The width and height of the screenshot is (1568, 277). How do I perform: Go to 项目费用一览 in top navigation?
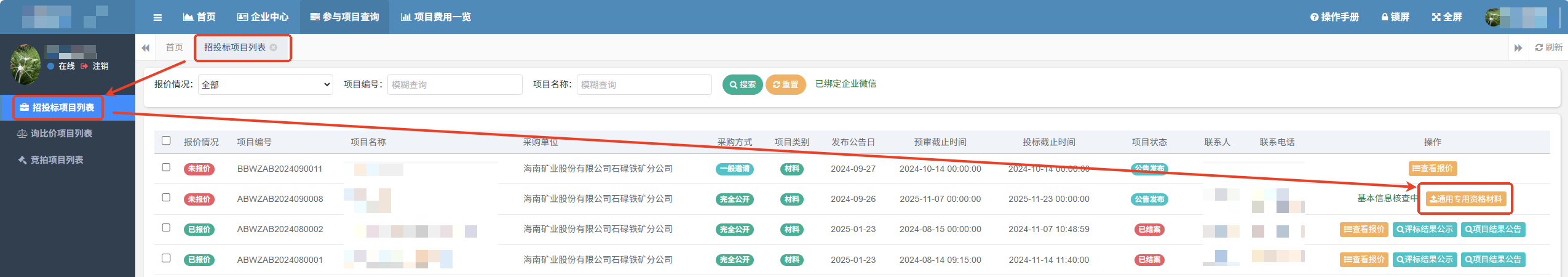pos(435,17)
